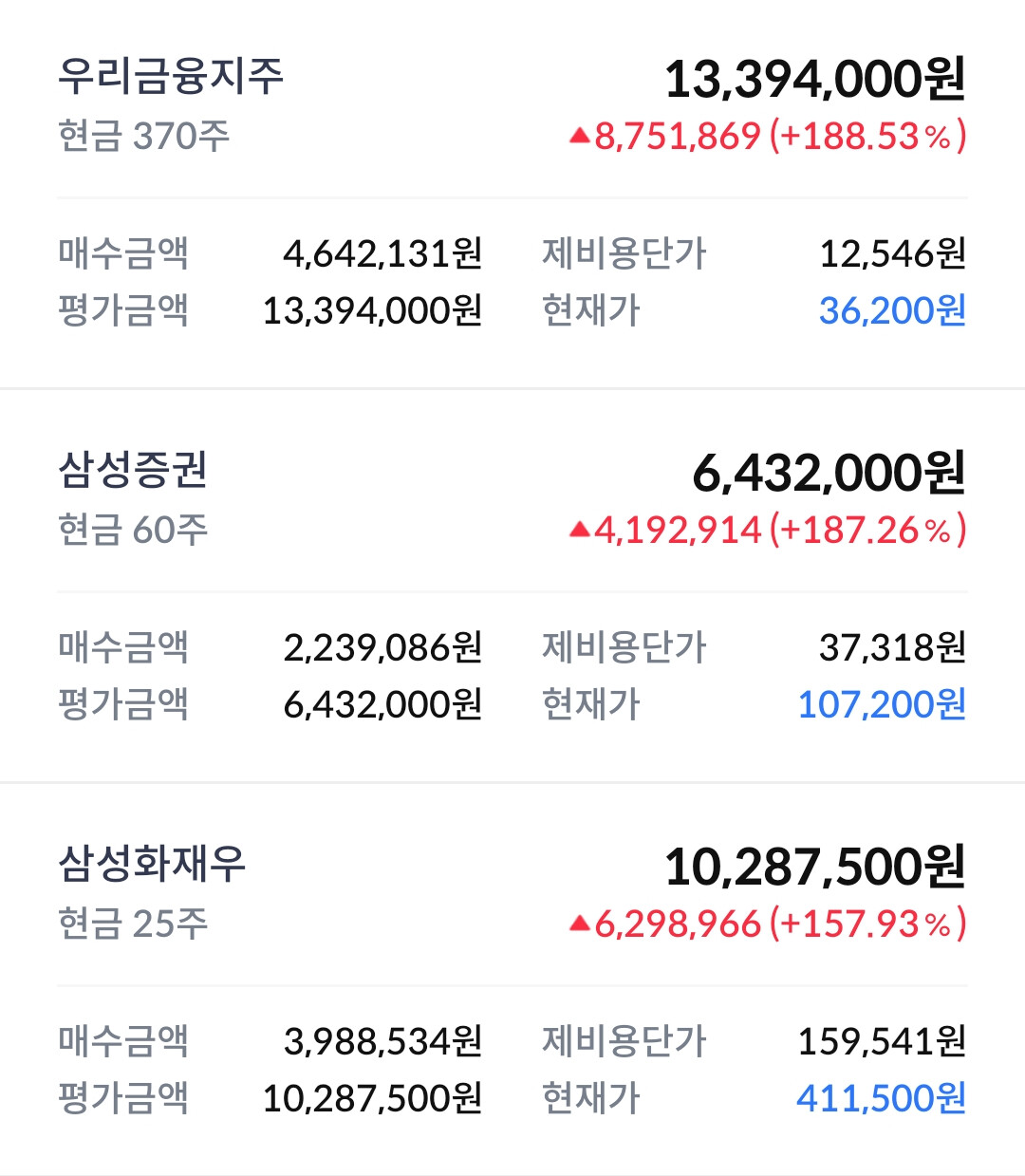Tap the +157.93% return rate
This screenshot has height=1176, width=1025.
click(867, 924)
